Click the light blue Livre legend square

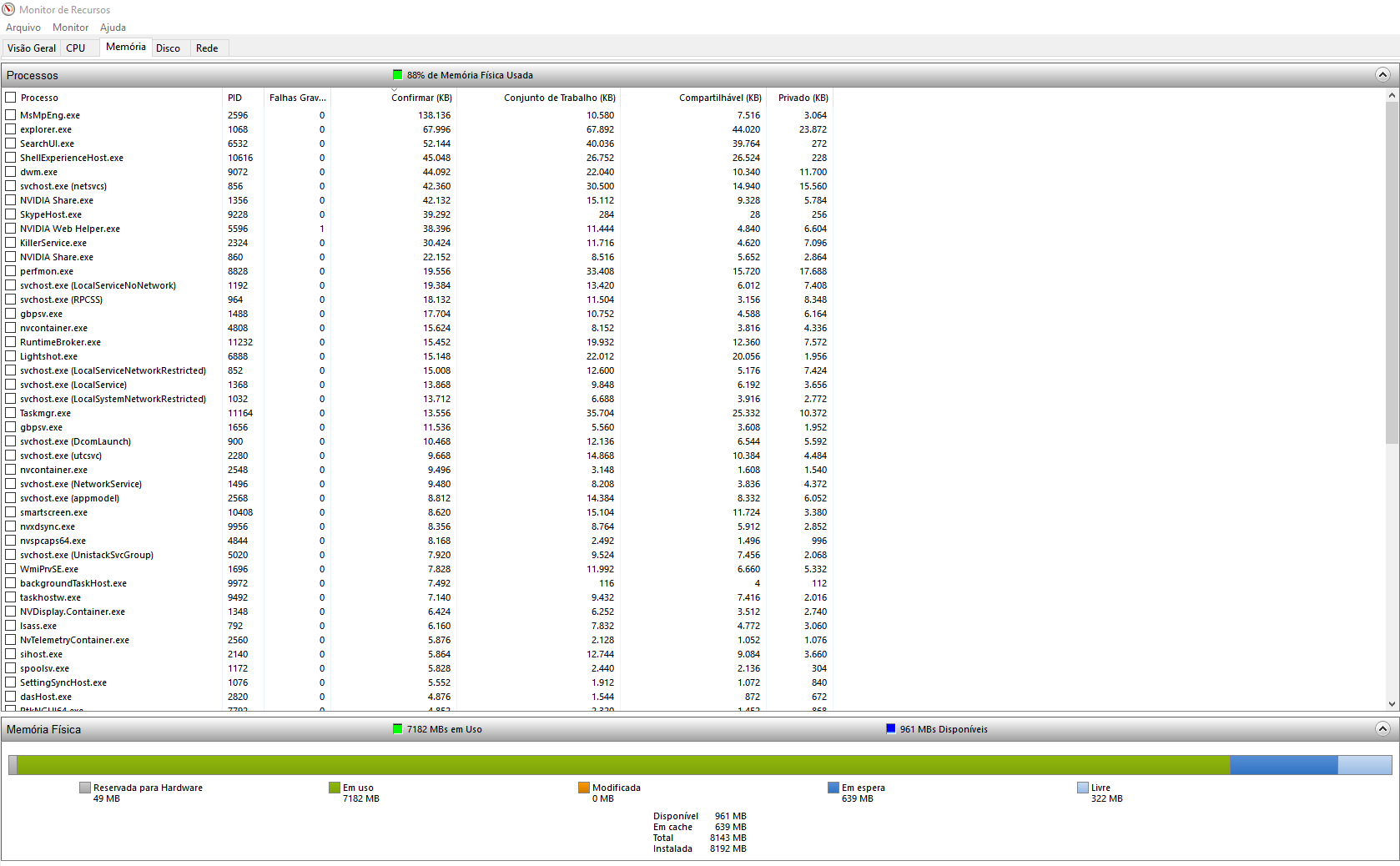tap(1083, 788)
